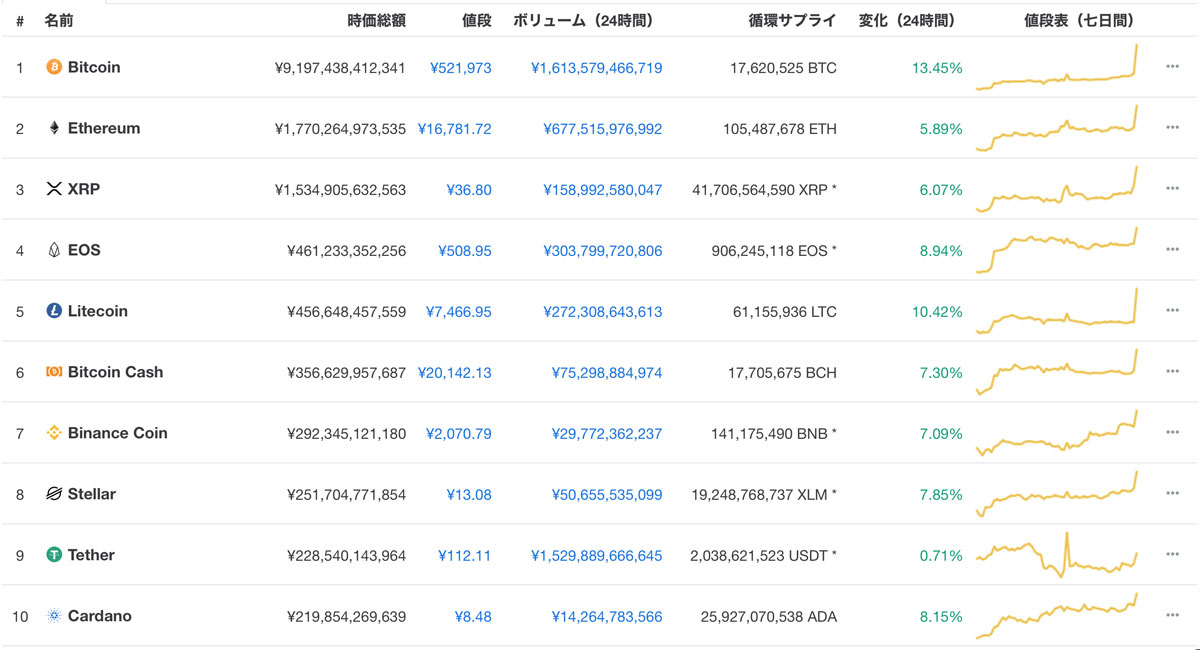Click the Cardano logo icon

tap(54, 616)
